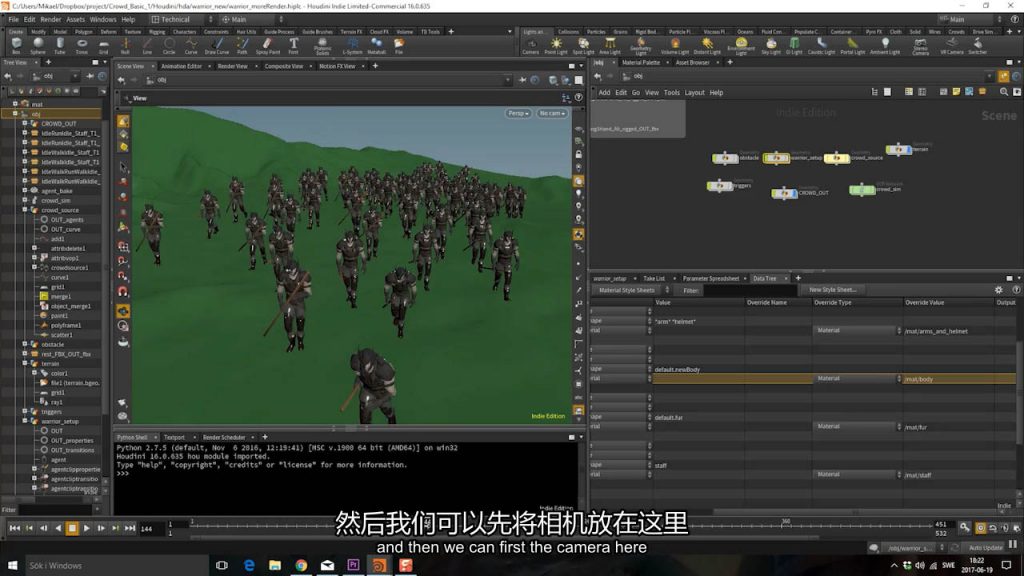Image resolution: width=1024 pixels, height=576 pixels.
Task: Select the crowd_source node in network
Action: (x=836, y=158)
